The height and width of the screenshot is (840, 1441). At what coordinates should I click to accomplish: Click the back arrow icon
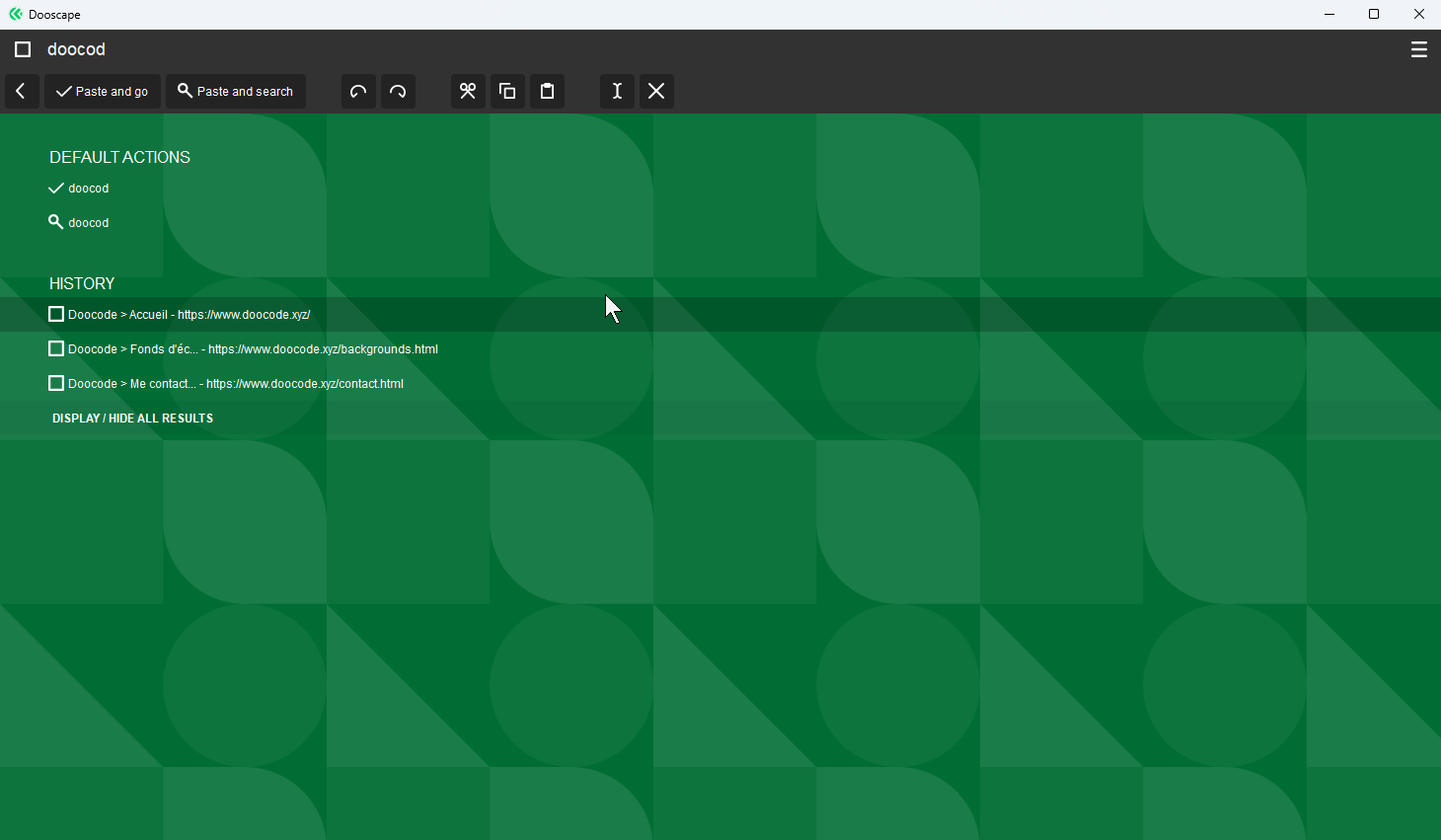[x=21, y=91]
